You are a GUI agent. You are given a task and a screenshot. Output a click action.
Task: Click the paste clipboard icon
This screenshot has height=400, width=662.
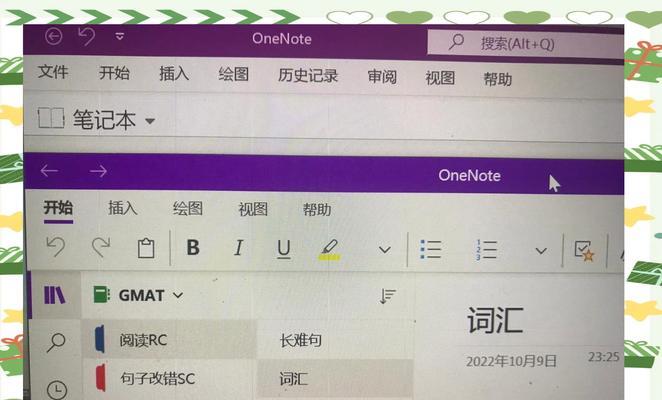pyautogui.click(x=146, y=248)
